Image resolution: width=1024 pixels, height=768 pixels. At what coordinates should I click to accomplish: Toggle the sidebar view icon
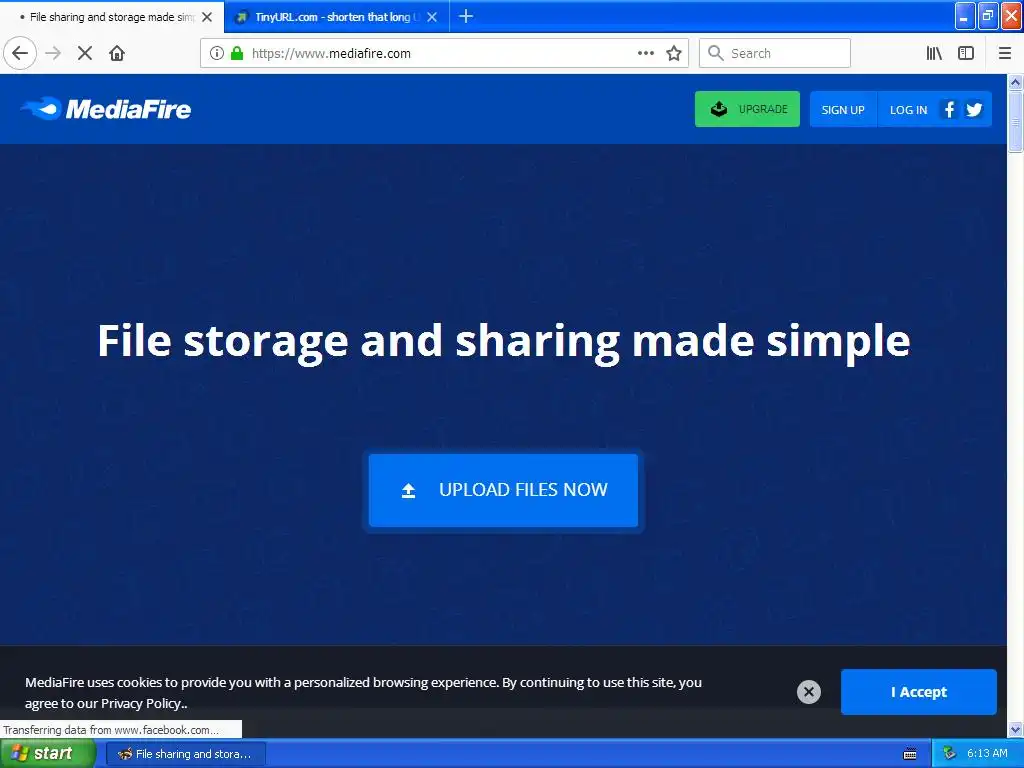[966, 53]
